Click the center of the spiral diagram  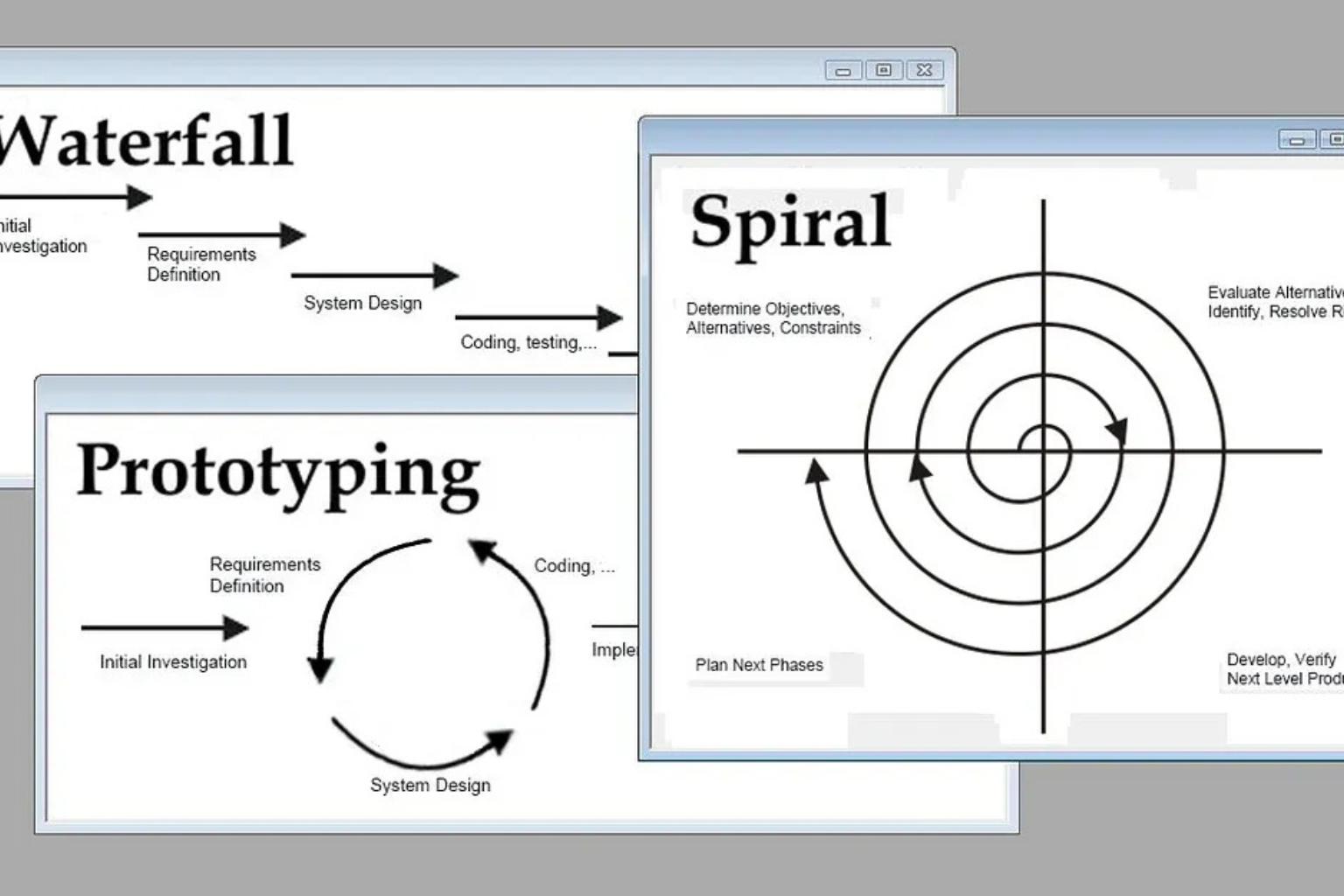(1043, 451)
